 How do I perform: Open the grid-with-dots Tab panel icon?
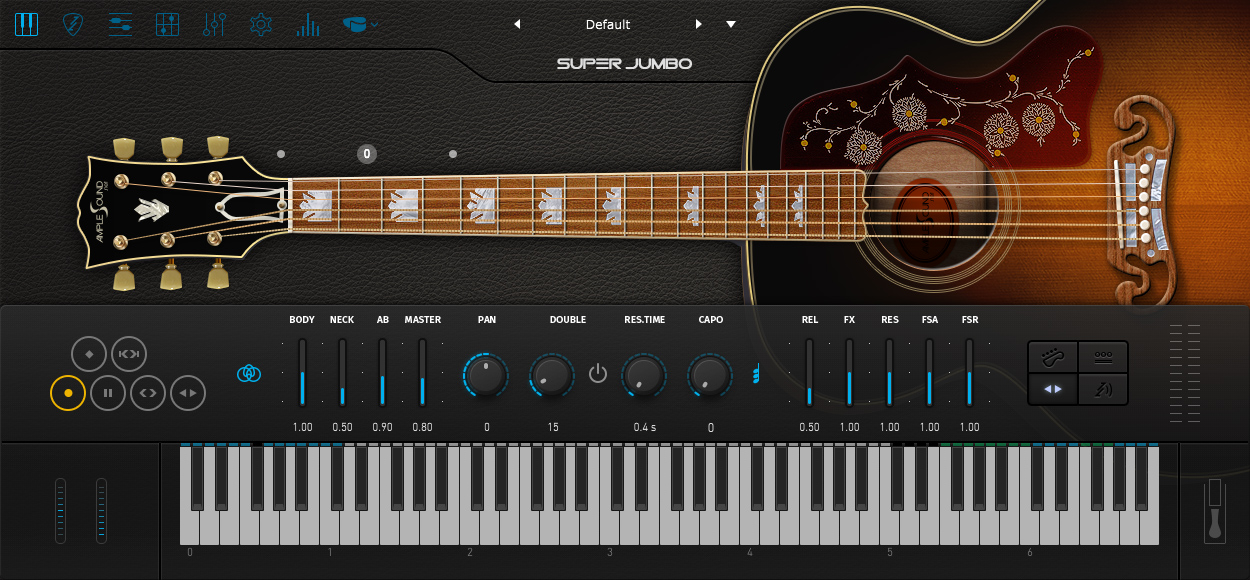pos(168,24)
